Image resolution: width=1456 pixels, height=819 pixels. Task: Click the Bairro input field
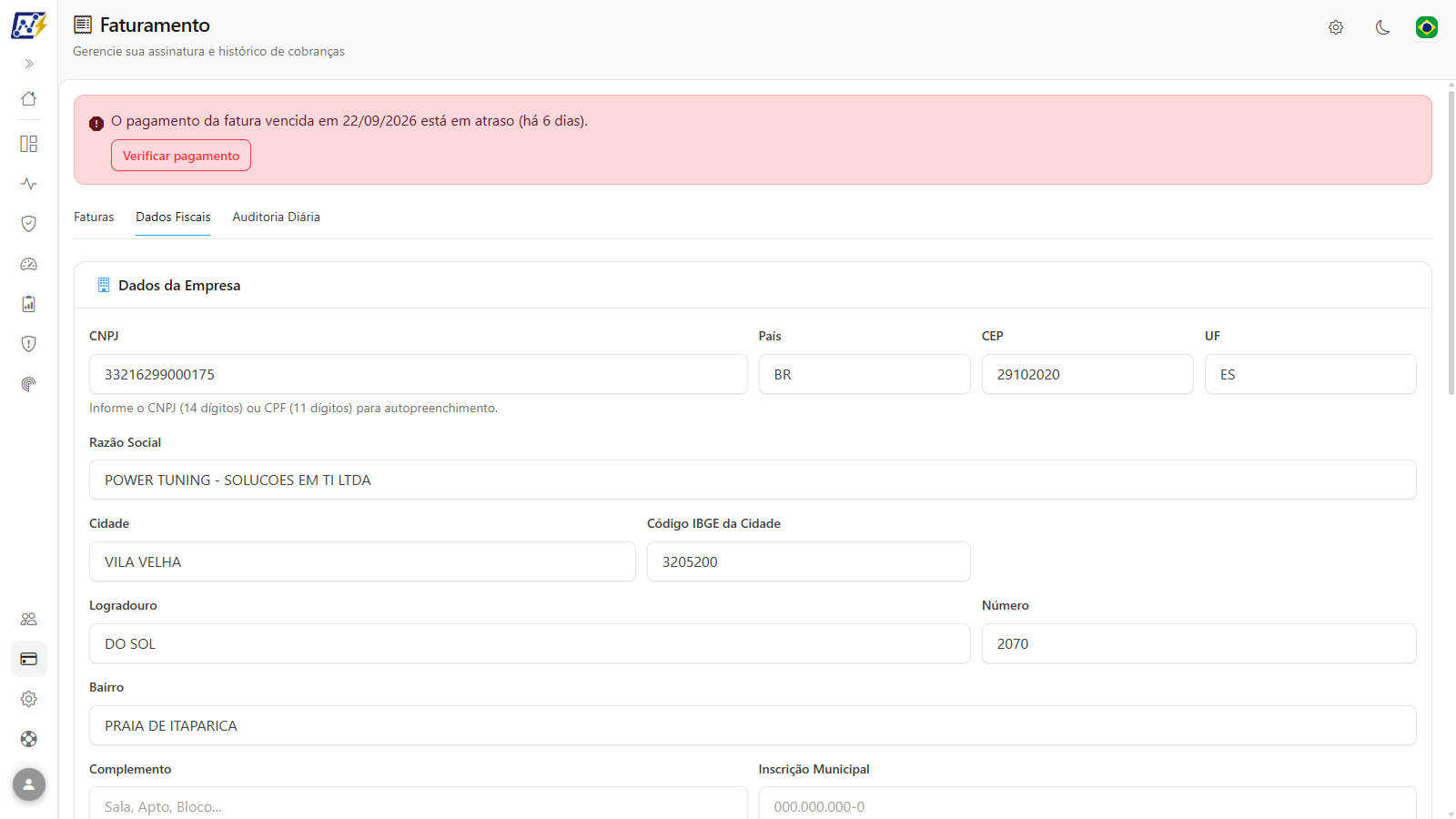pyautogui.click(x=753, y=725)
